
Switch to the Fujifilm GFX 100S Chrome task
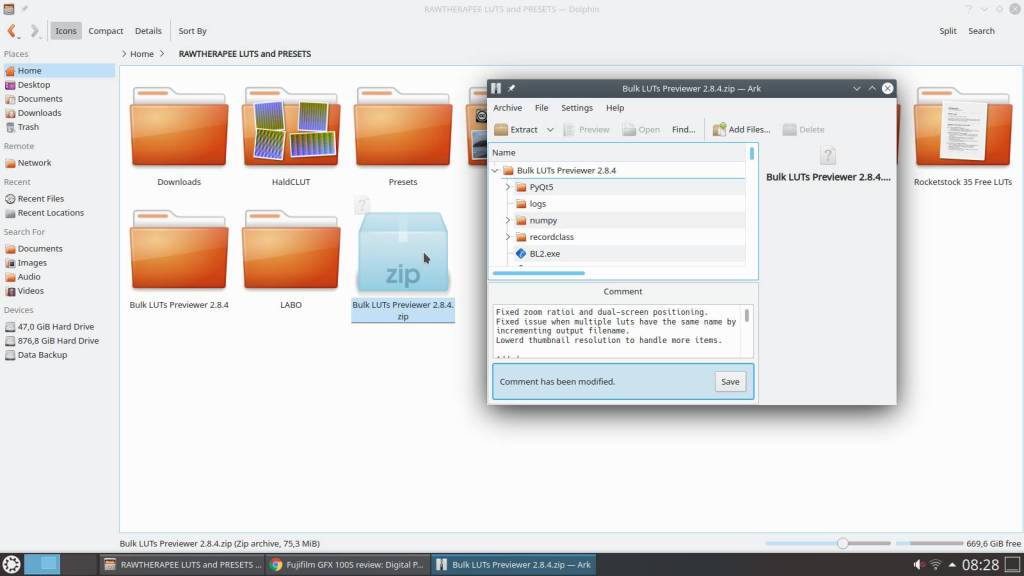tap(348, 564)
